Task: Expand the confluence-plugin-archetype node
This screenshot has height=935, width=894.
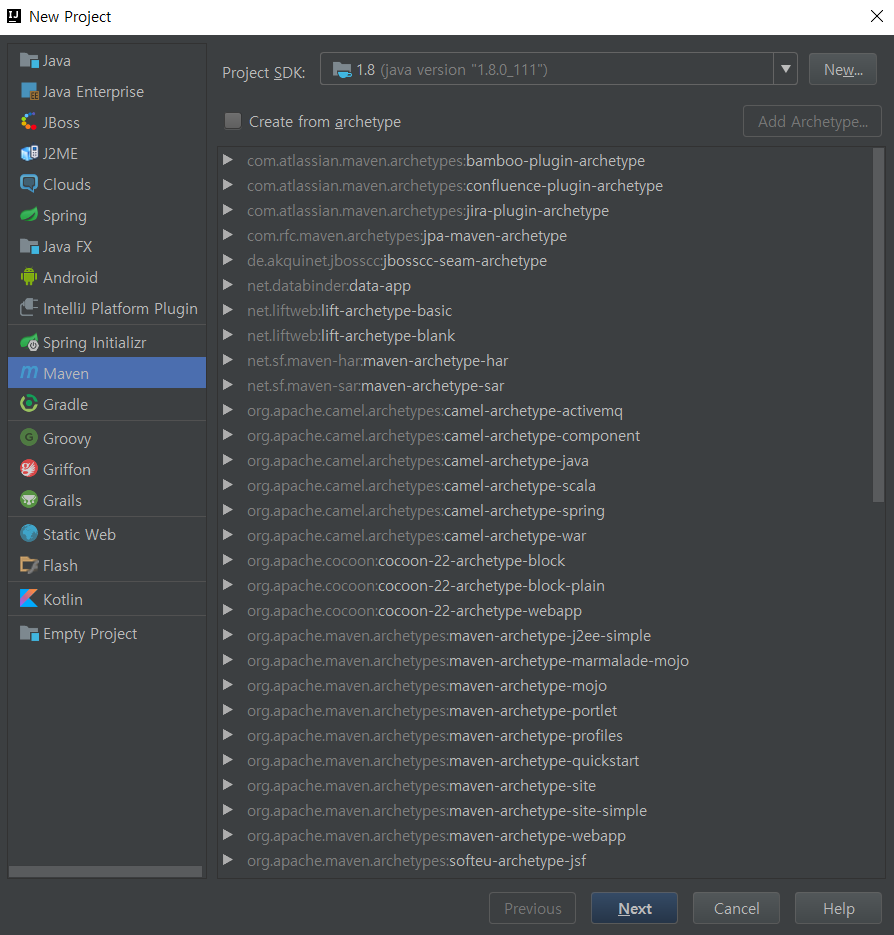Action: pos(227,185)
